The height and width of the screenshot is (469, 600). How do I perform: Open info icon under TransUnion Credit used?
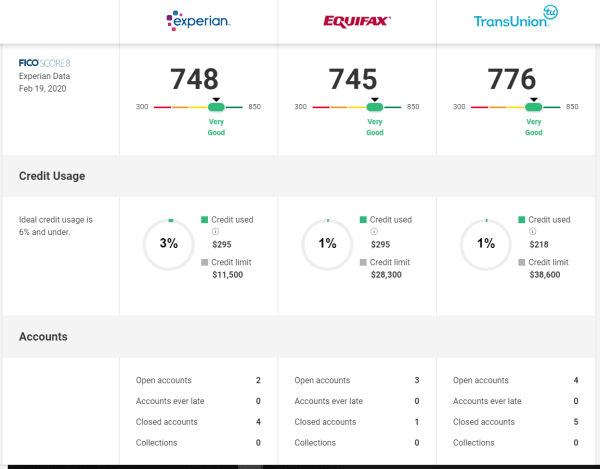pos(532,231)
